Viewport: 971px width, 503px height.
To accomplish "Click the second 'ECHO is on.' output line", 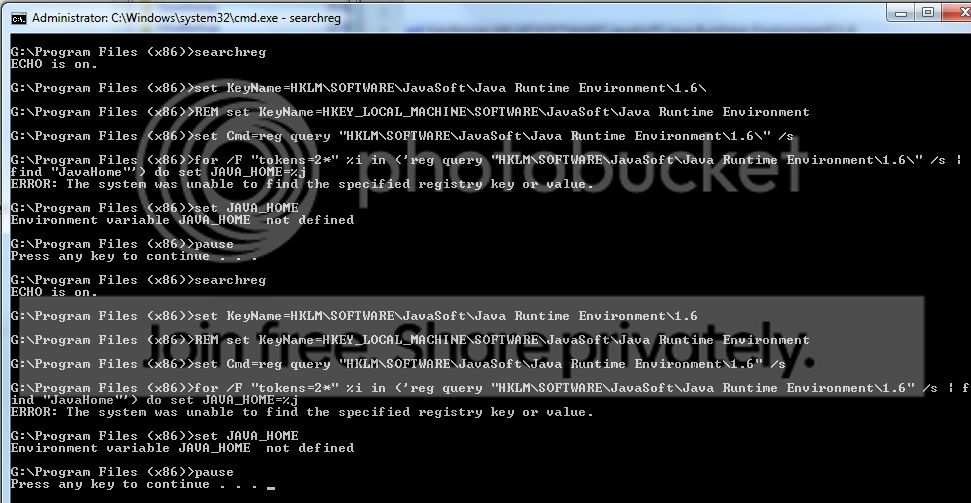I will click(x=54, y=292).
